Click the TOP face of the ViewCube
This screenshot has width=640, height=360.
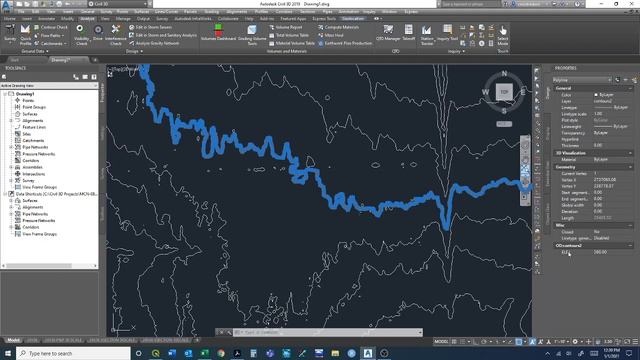[504, 92]
